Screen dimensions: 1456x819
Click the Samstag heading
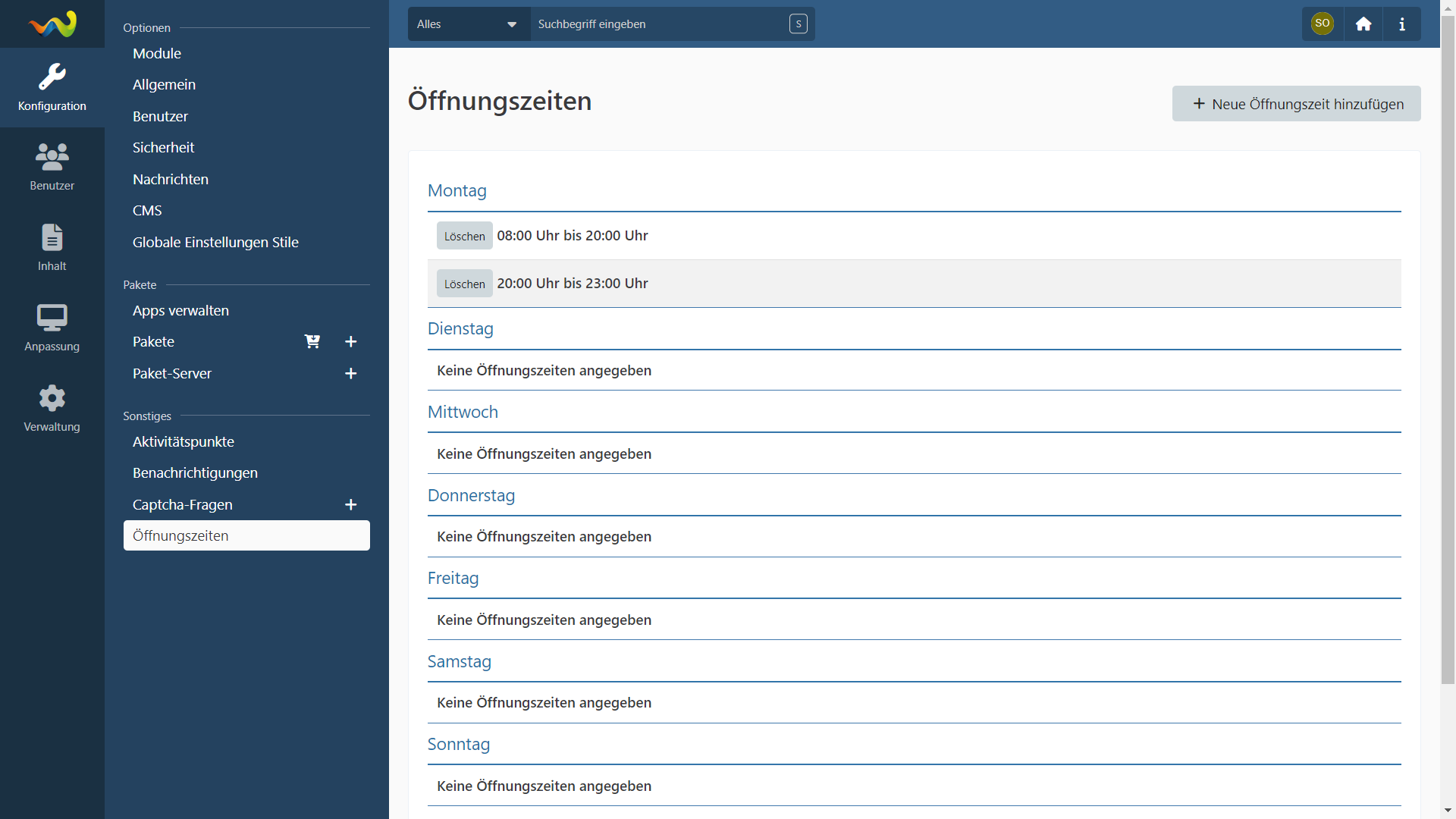pos(459,662)
